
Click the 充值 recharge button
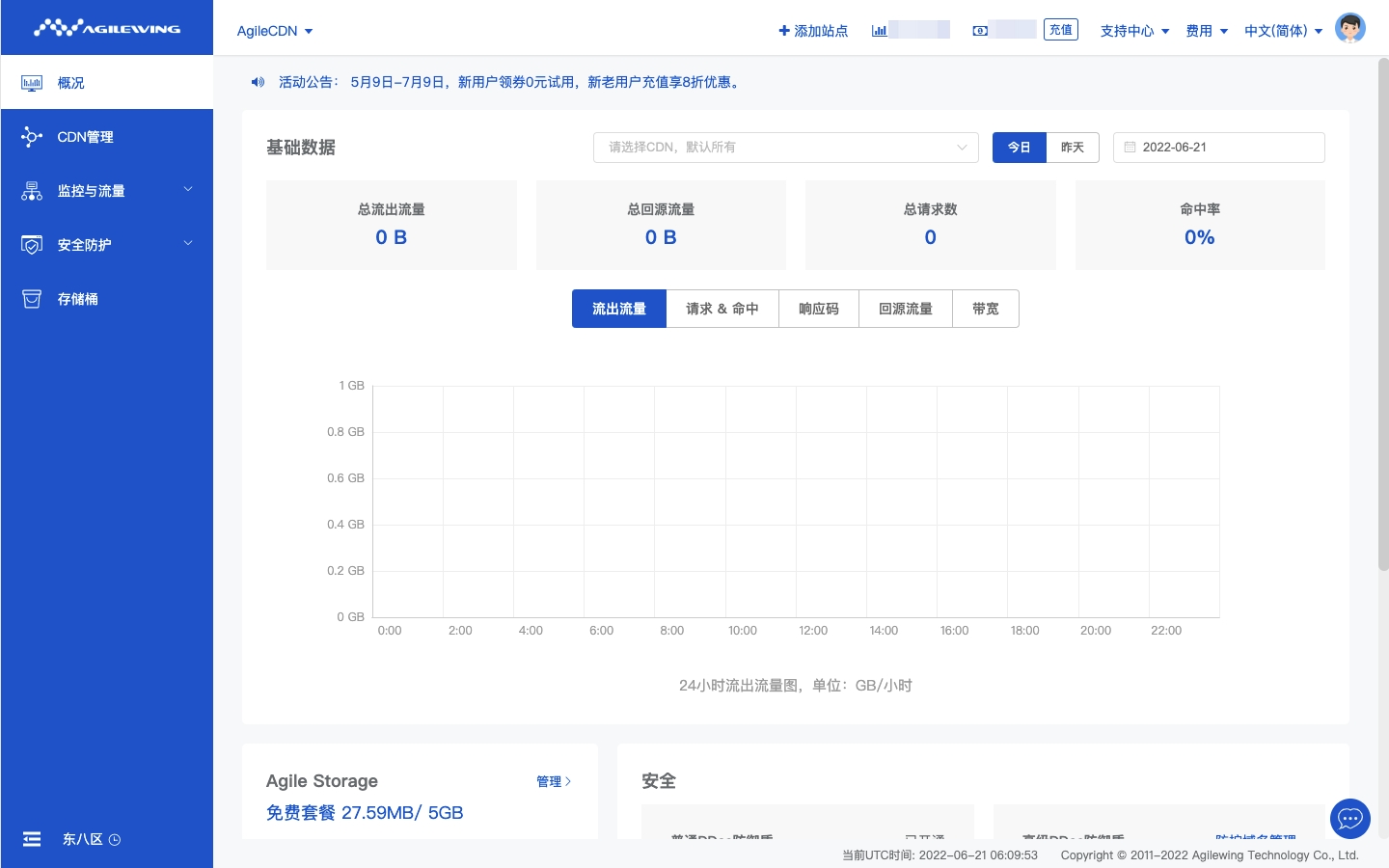pos(1060,30)
